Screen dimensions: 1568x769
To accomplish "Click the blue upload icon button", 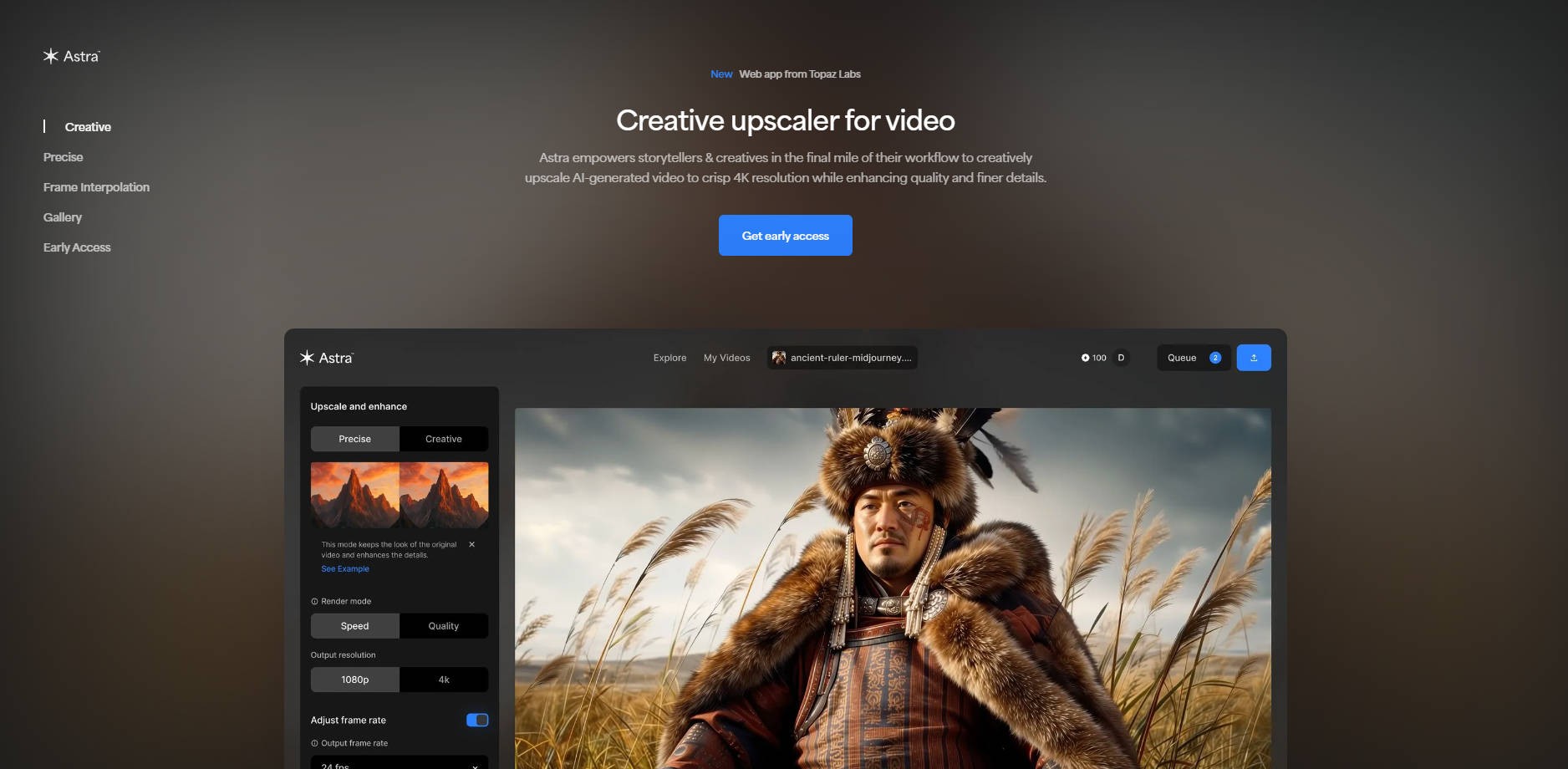I will pyautogui.click(x=1253, y=358).
